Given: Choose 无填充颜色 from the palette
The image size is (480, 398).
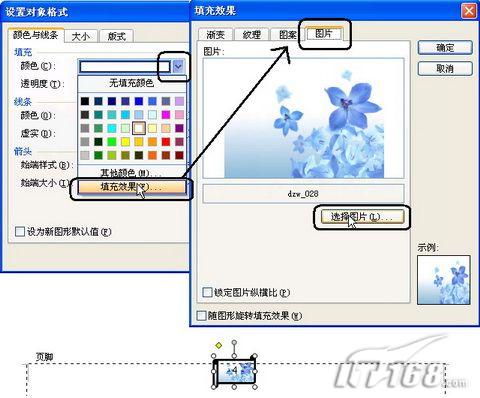Looking at the screenshot, I should [131, 83].
